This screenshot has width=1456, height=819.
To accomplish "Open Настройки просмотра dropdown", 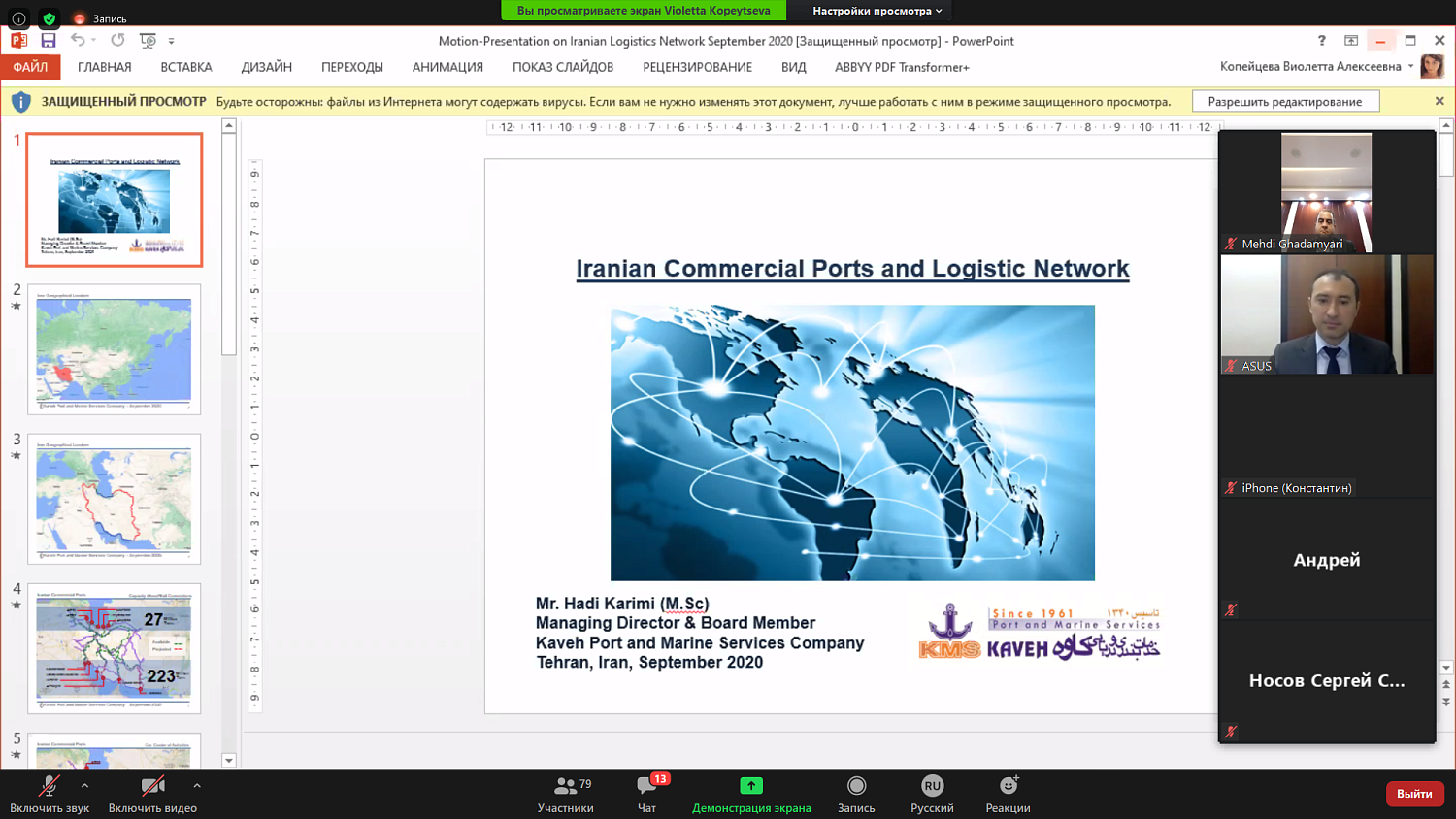I will point(877,11).
